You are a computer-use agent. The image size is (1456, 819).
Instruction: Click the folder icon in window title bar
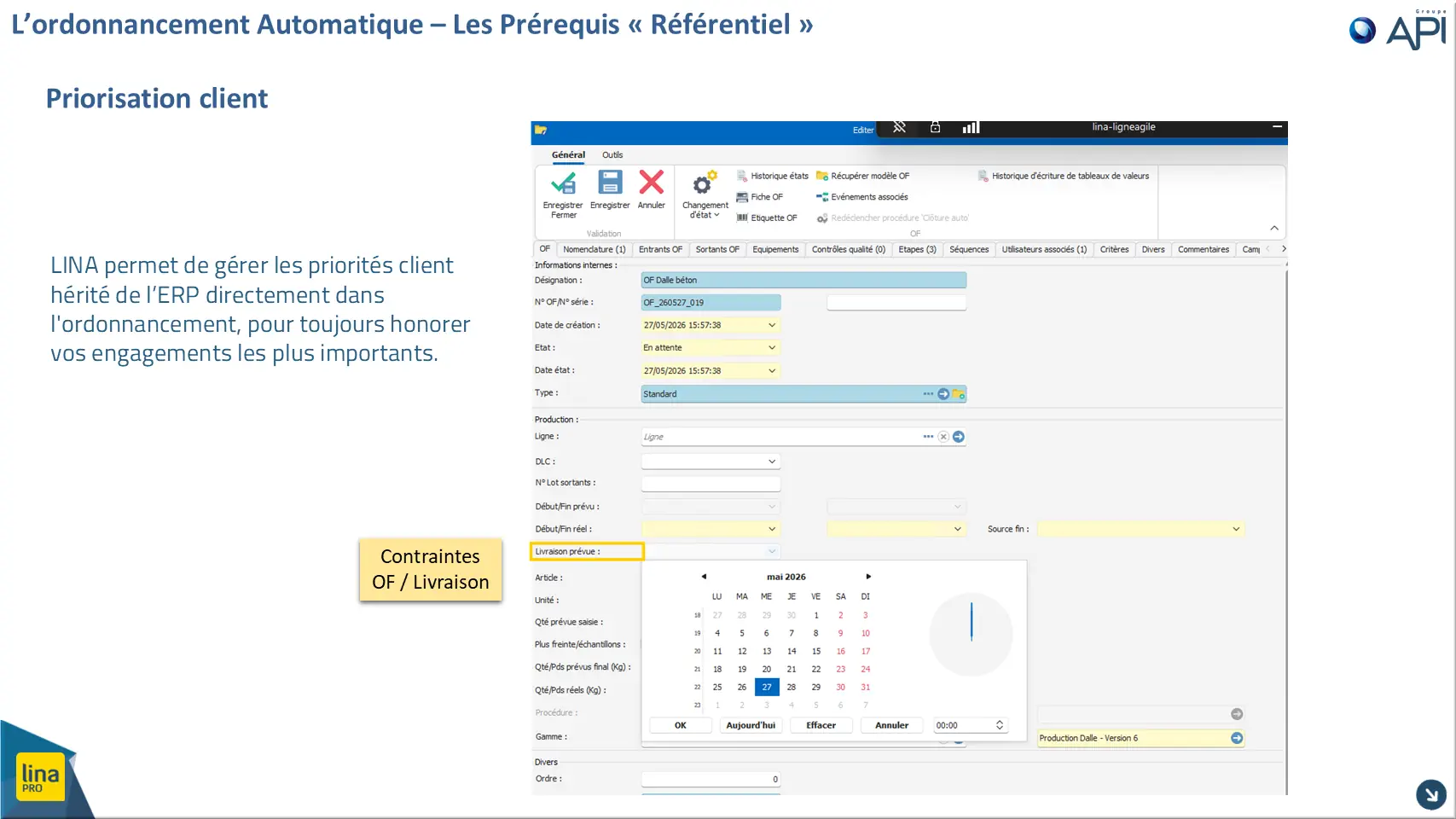(541, 130)
